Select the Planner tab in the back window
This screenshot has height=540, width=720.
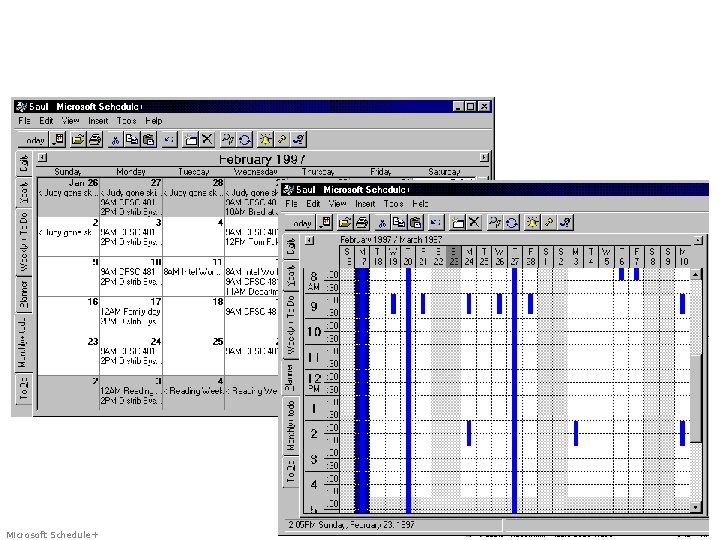pyautogui.click(x=24, y=294)
